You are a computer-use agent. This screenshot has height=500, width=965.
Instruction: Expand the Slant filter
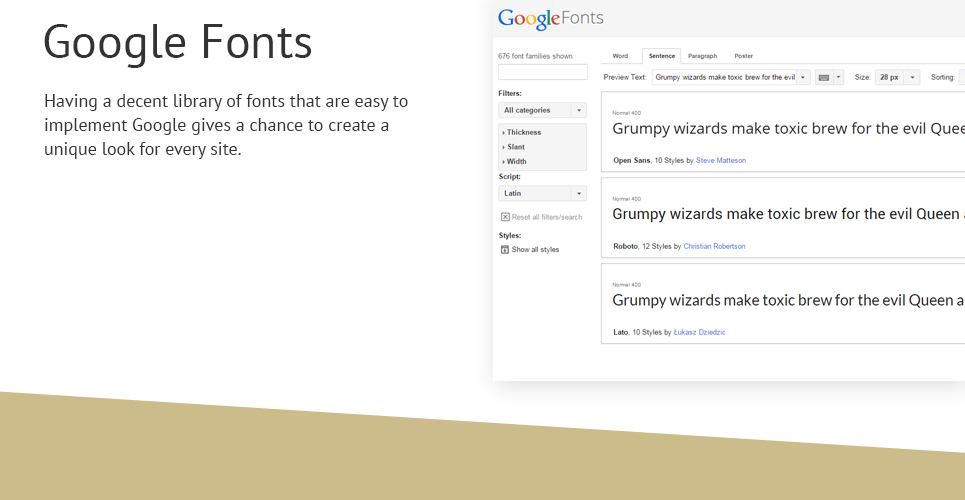click(513, 147)
